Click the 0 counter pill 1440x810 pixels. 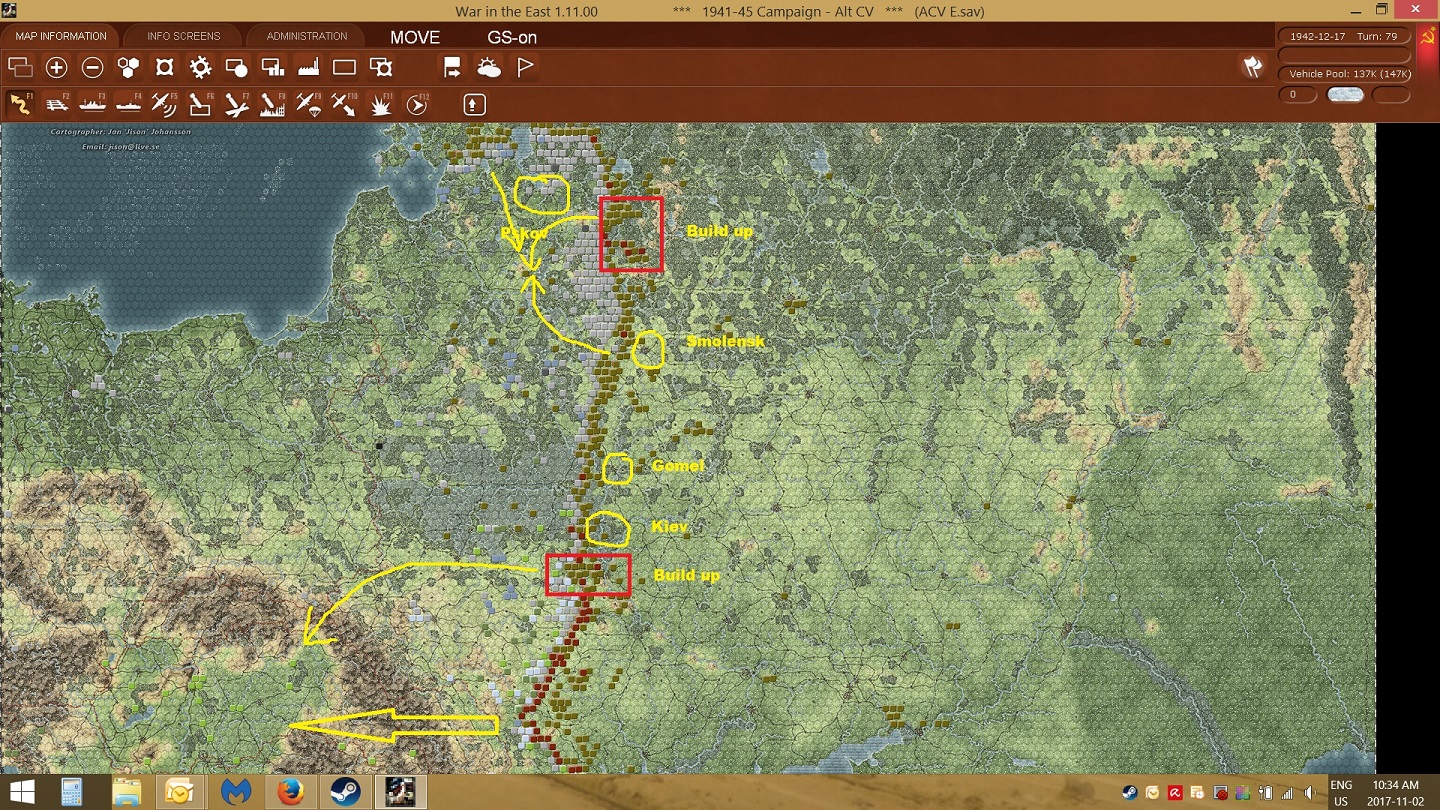(1298, 95)
